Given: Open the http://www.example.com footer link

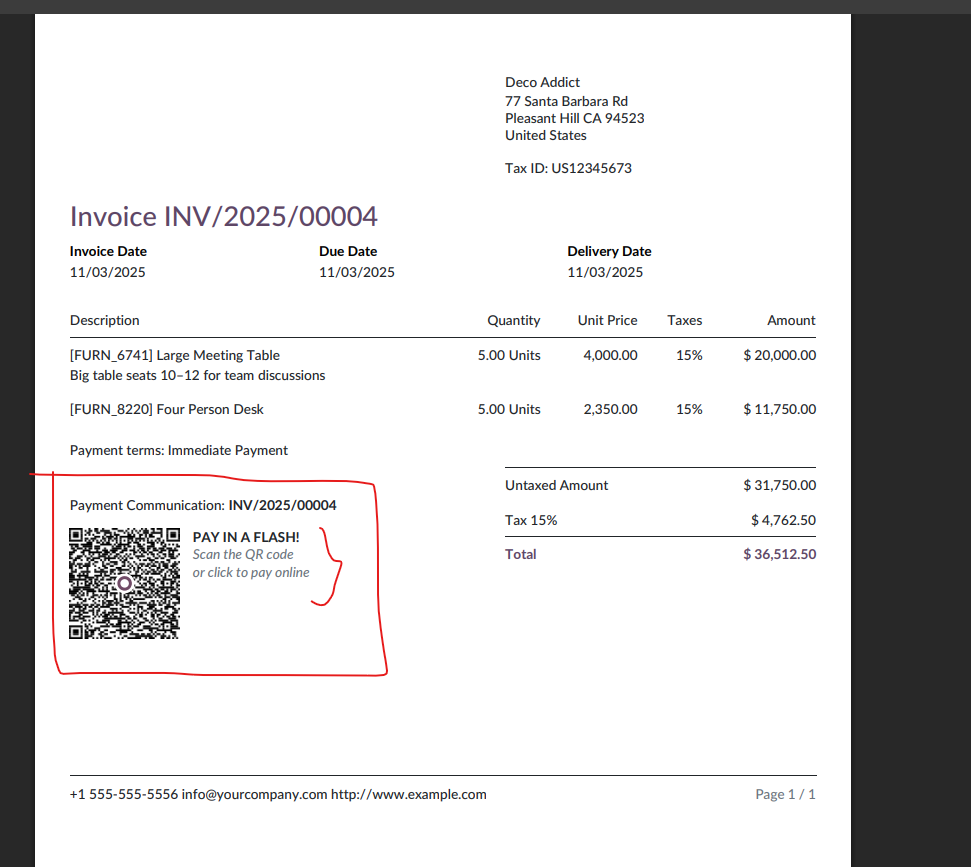Looking at the screenshot, I should pos(409,794).
